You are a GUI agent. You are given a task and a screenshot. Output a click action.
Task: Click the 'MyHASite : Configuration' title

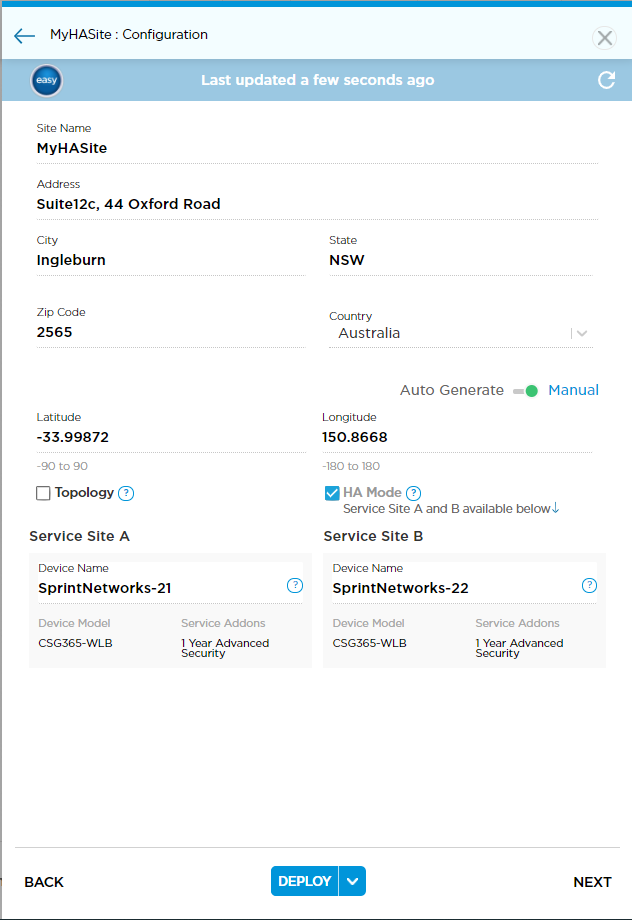(x=129, y=35)
